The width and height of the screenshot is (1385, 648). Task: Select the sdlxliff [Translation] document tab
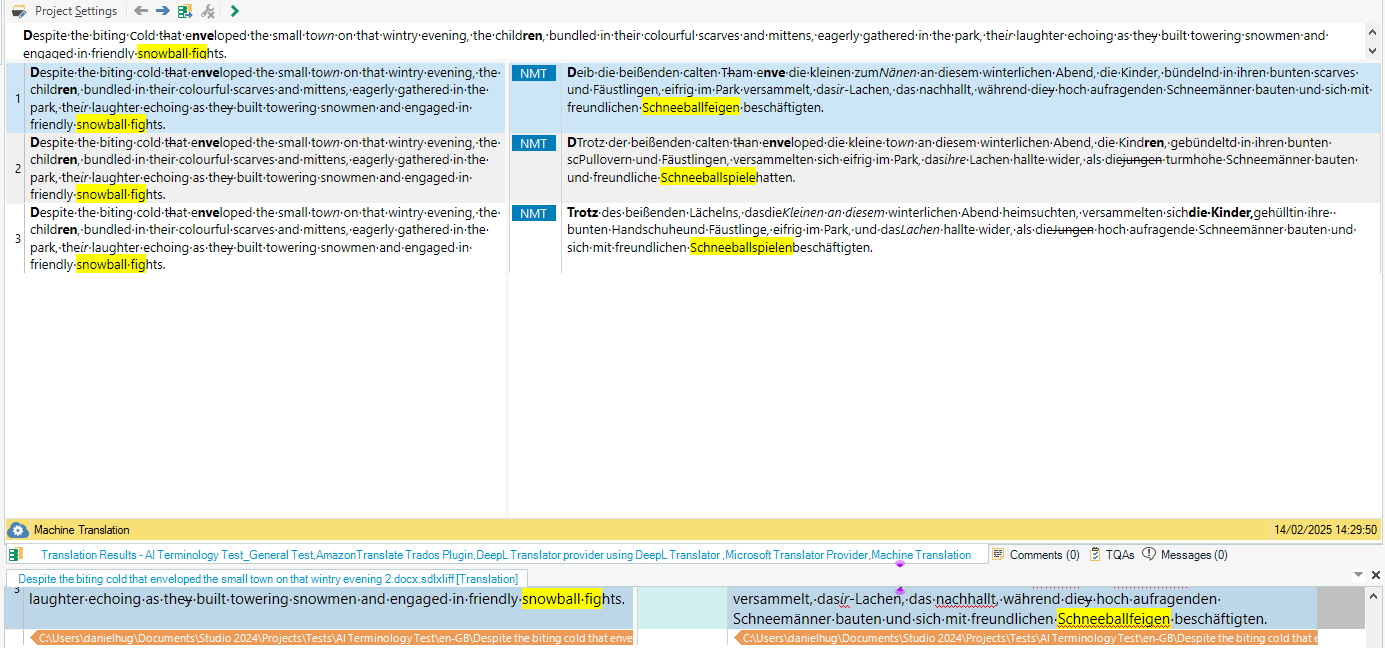click(x=267, y=579)
